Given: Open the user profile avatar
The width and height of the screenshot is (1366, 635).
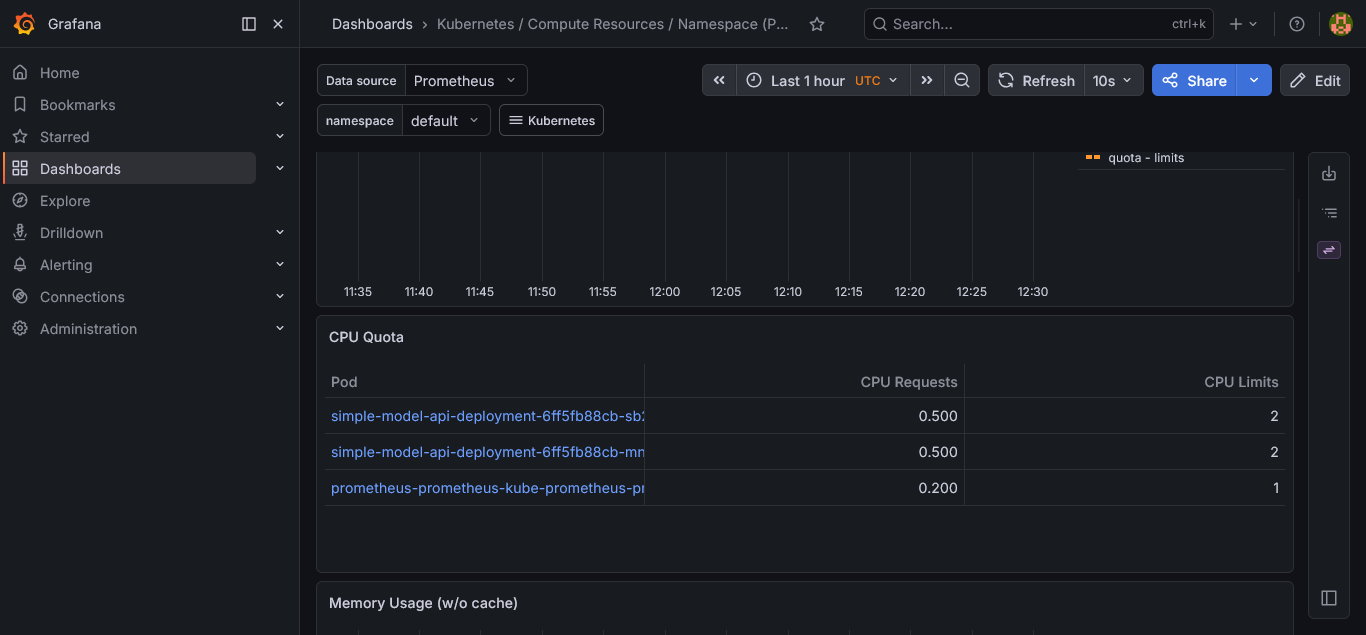Looking at the screenshot, I should [x=1340, y=24].
